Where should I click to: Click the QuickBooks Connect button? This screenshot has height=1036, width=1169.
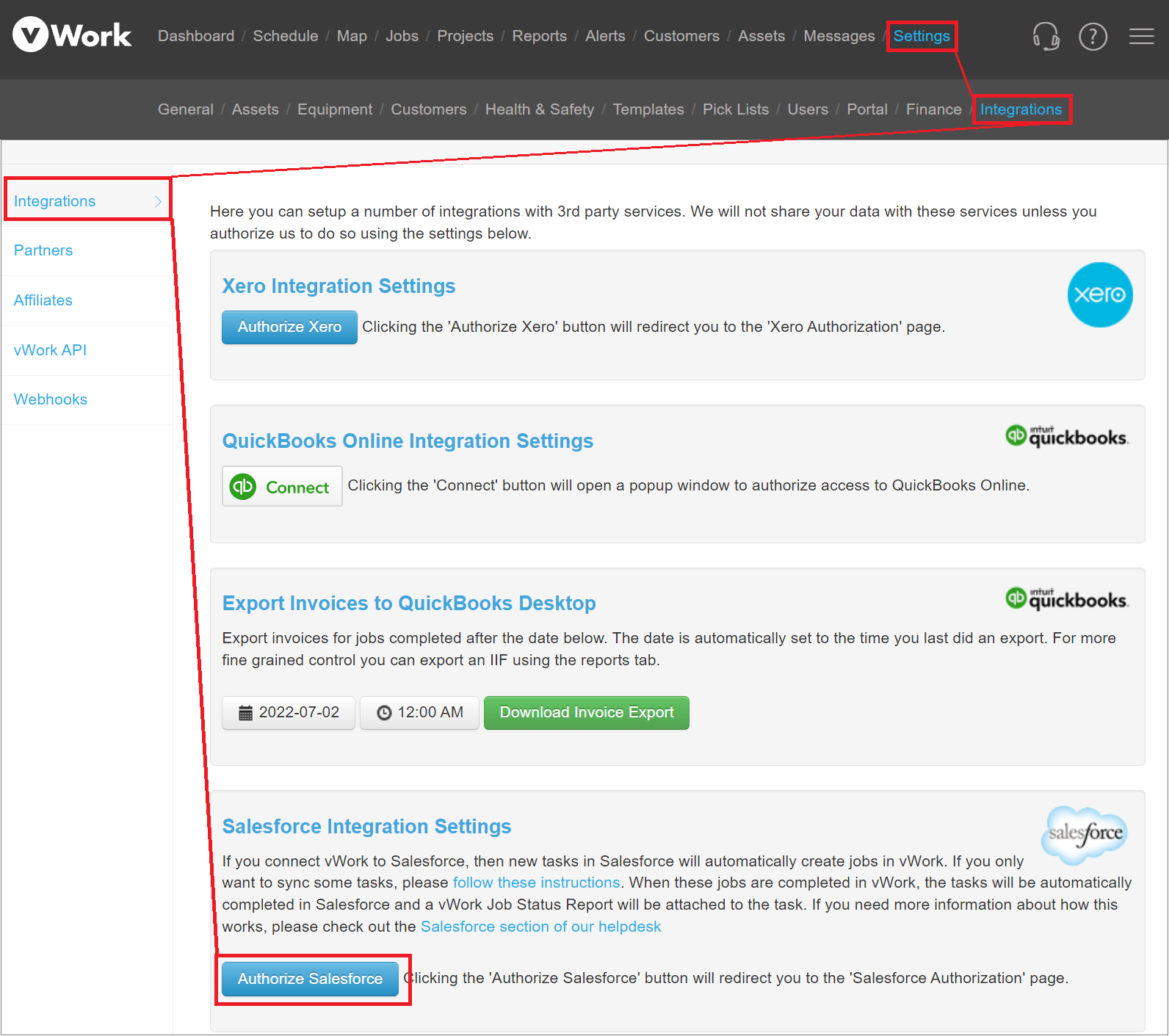coord(282,486)
